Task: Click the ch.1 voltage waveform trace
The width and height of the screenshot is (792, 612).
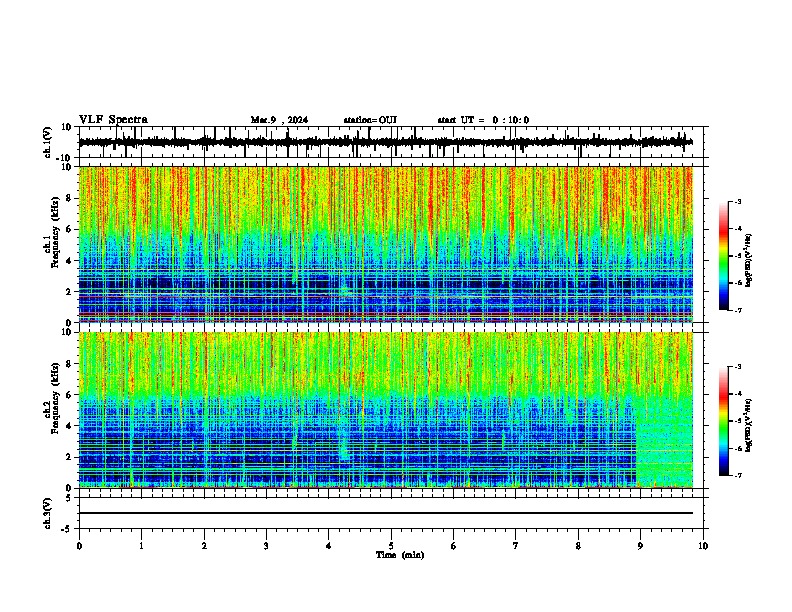Action: [x=386, y=142]
